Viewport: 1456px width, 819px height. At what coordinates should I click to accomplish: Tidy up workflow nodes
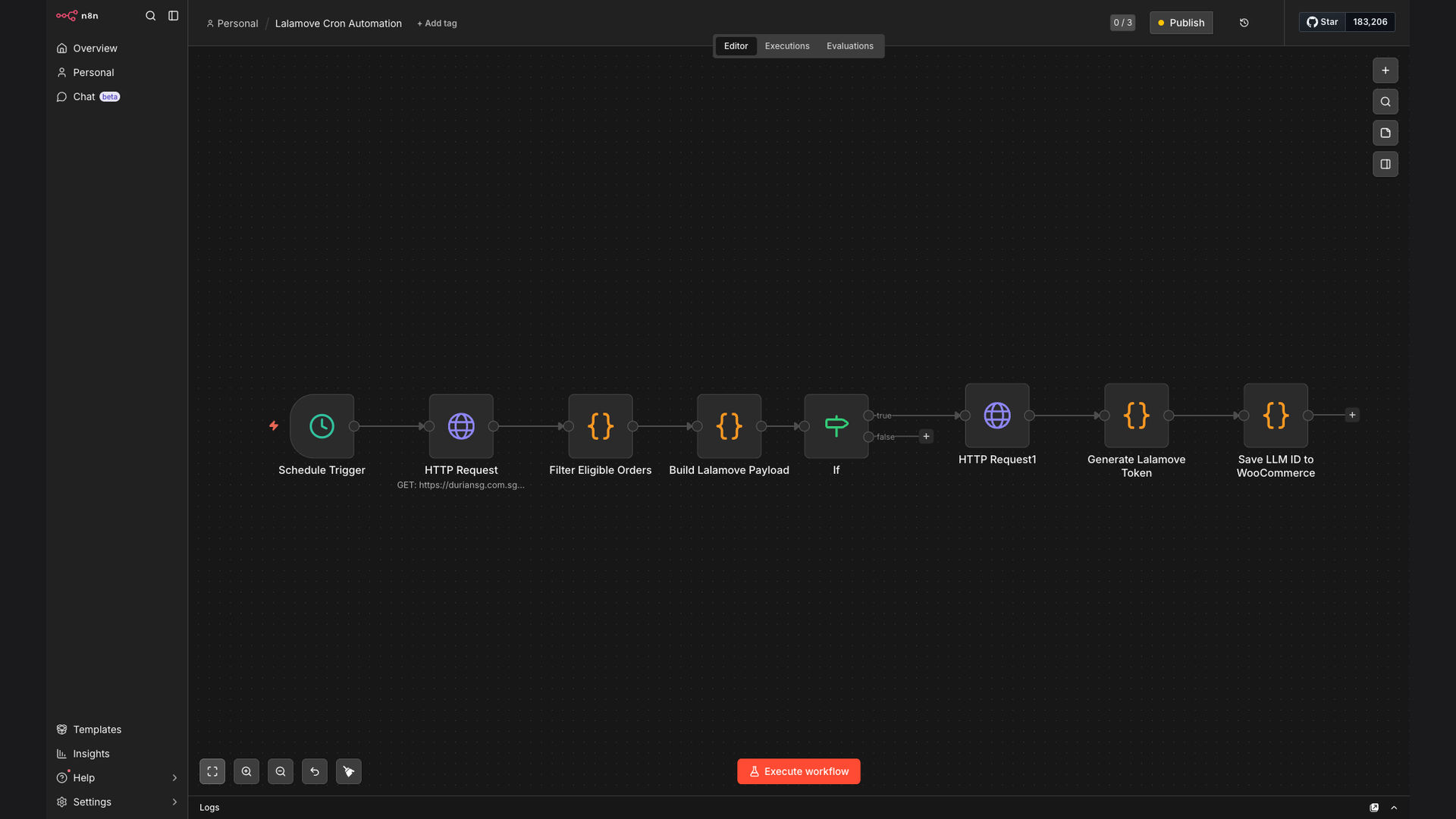tap(349, 771)
